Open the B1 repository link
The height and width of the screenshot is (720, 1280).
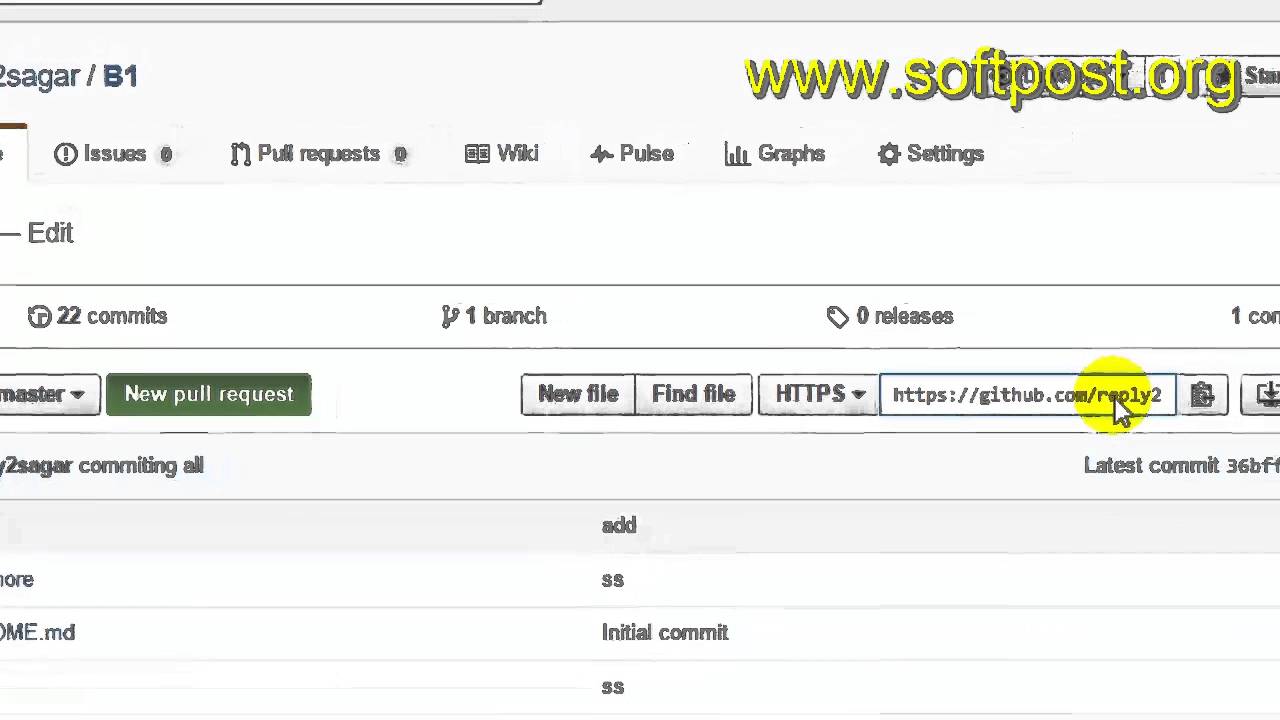pos(120,76)
